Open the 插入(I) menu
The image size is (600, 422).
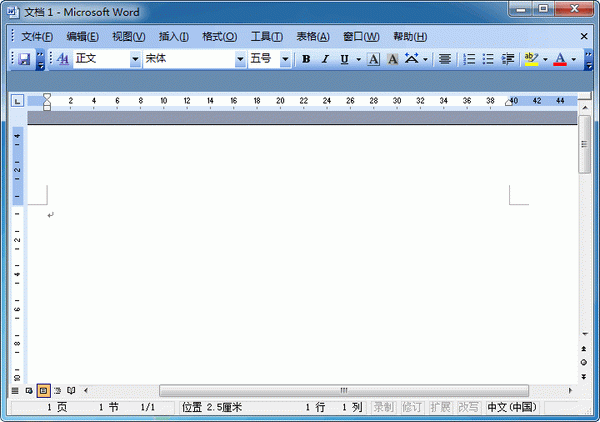[x=174, y=37]
